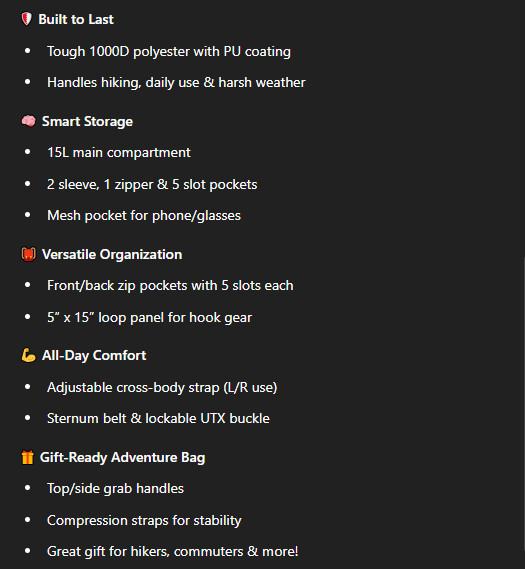The image size is (525, 569).
Task: Click the 2 sleeve, 1 zipper line
Action: 152,184
